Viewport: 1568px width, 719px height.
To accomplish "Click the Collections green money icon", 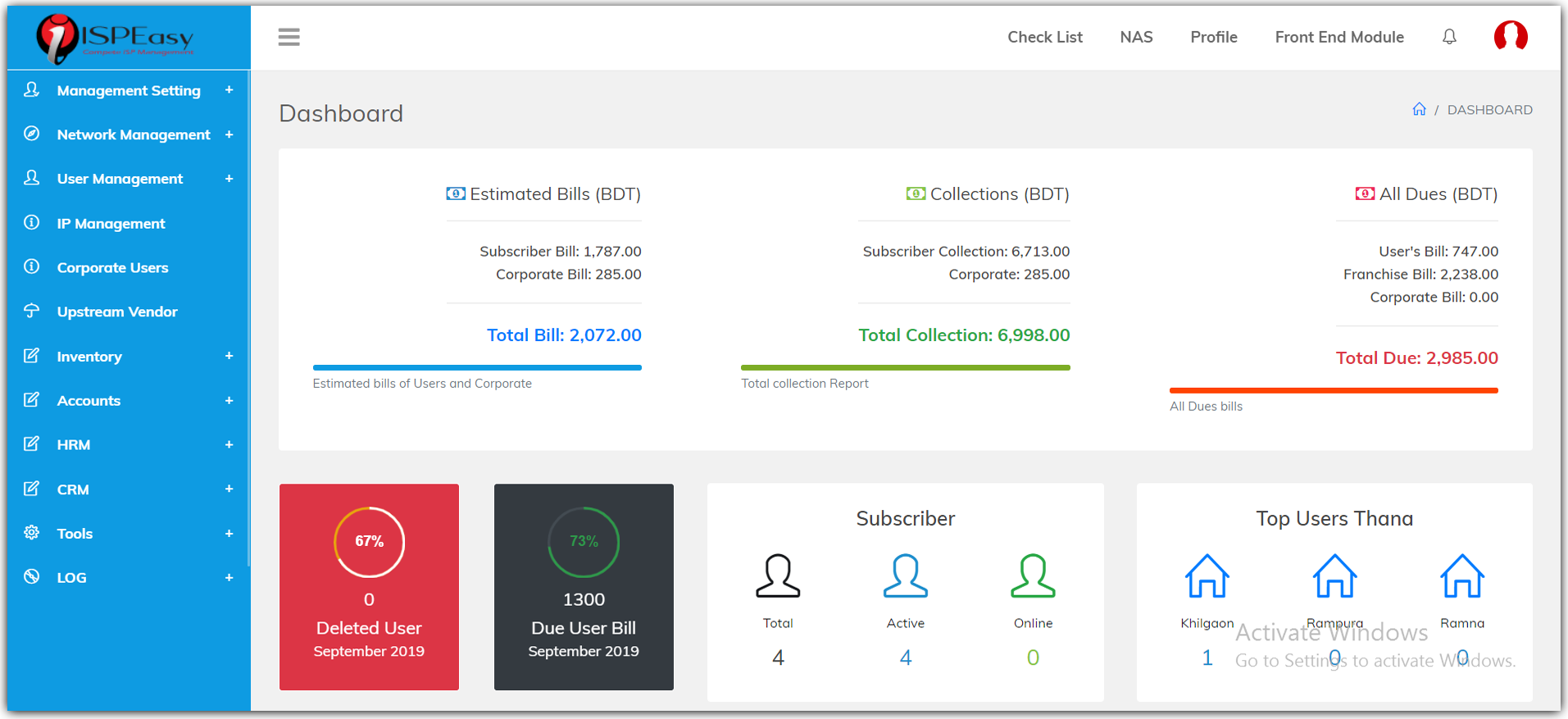I will pyautogui.click(x=916, y=193).
